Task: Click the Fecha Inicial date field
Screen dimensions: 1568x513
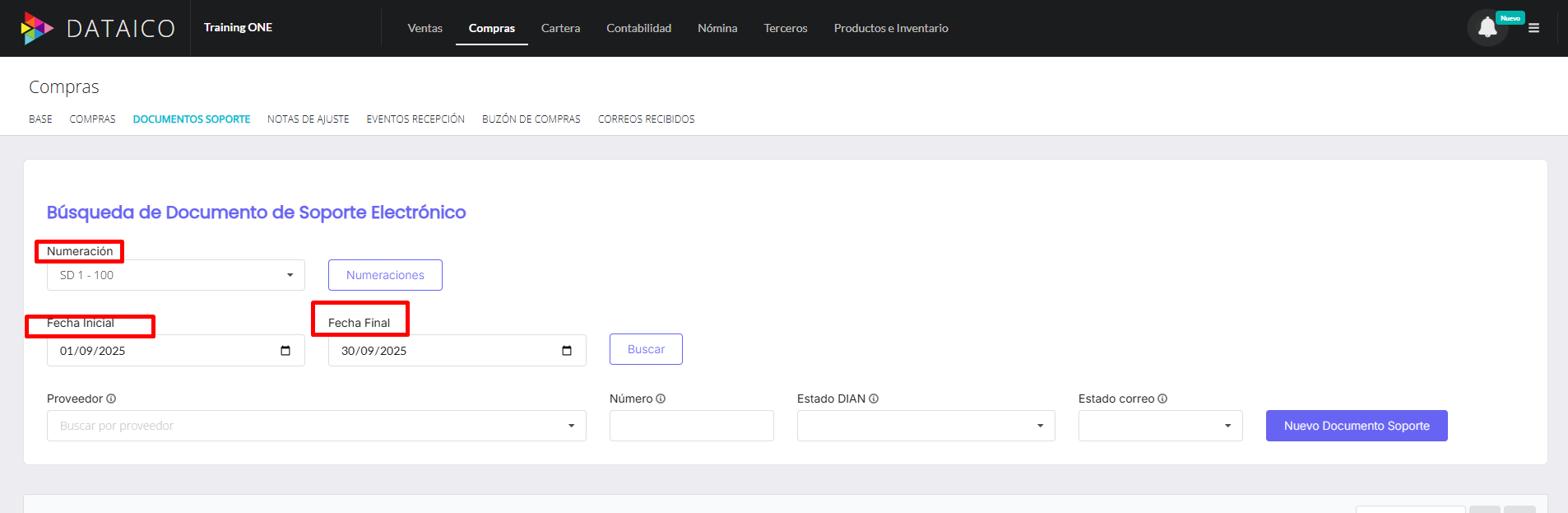Action: 176,351
